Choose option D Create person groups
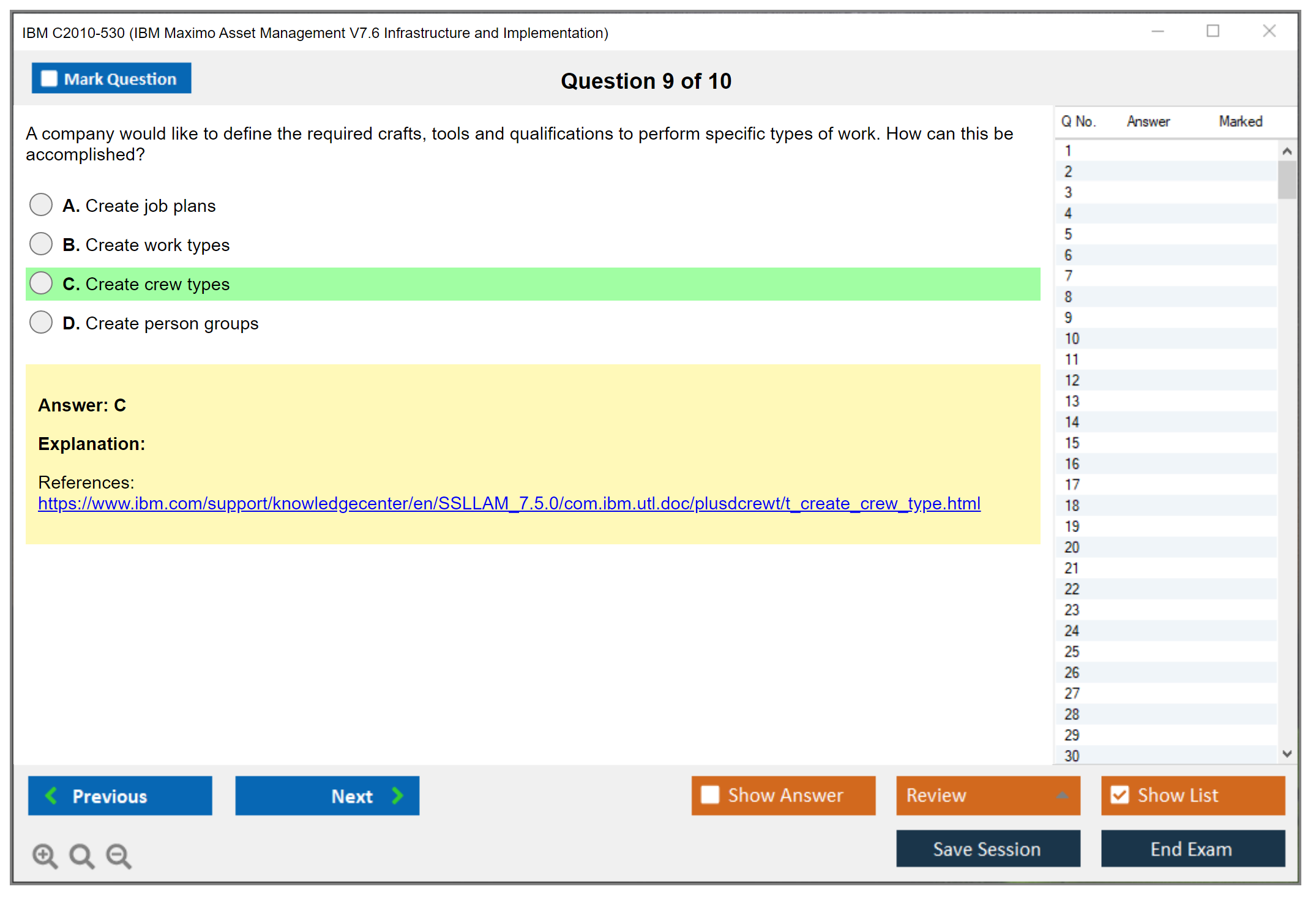This screenshot has width=1316, height=900. click(x=41, y=323)
